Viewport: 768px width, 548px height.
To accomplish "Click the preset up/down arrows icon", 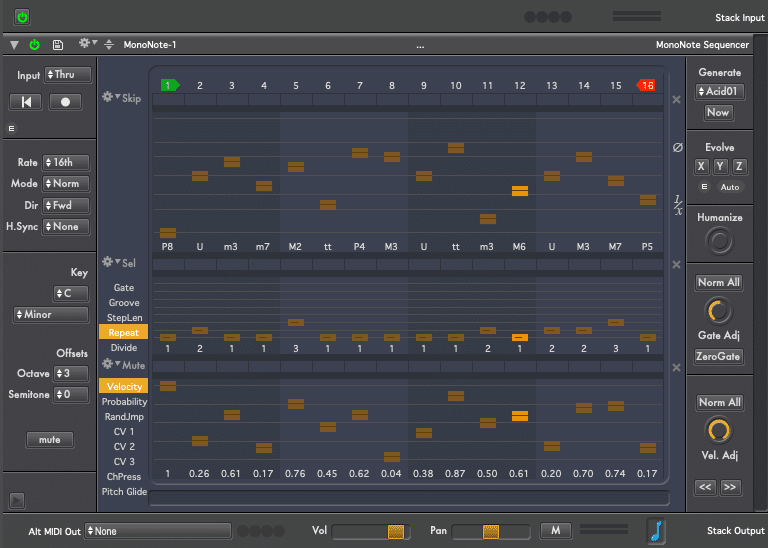I will [x=109, y=45].
